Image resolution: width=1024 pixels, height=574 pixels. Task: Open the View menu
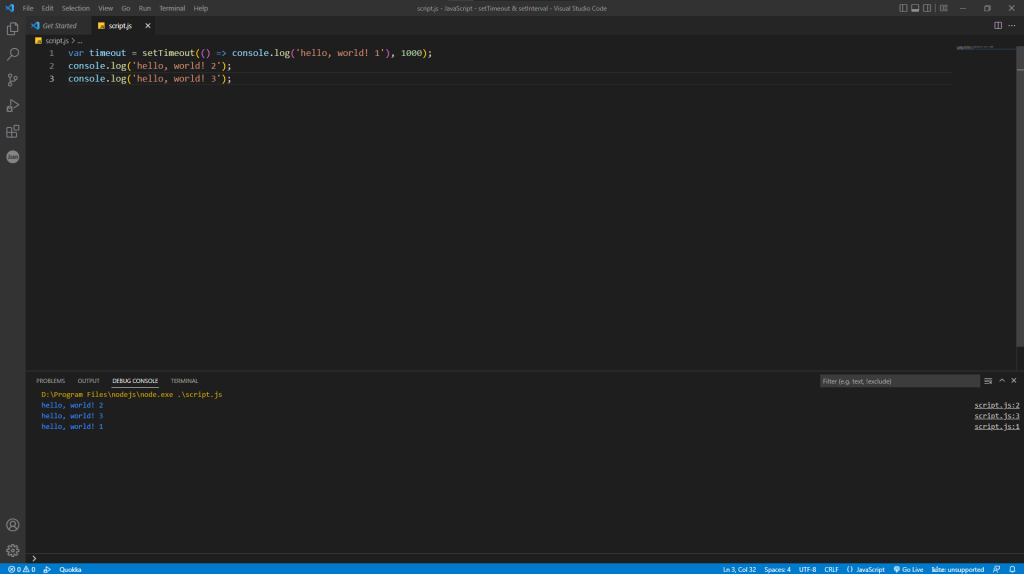pos(105,8)
